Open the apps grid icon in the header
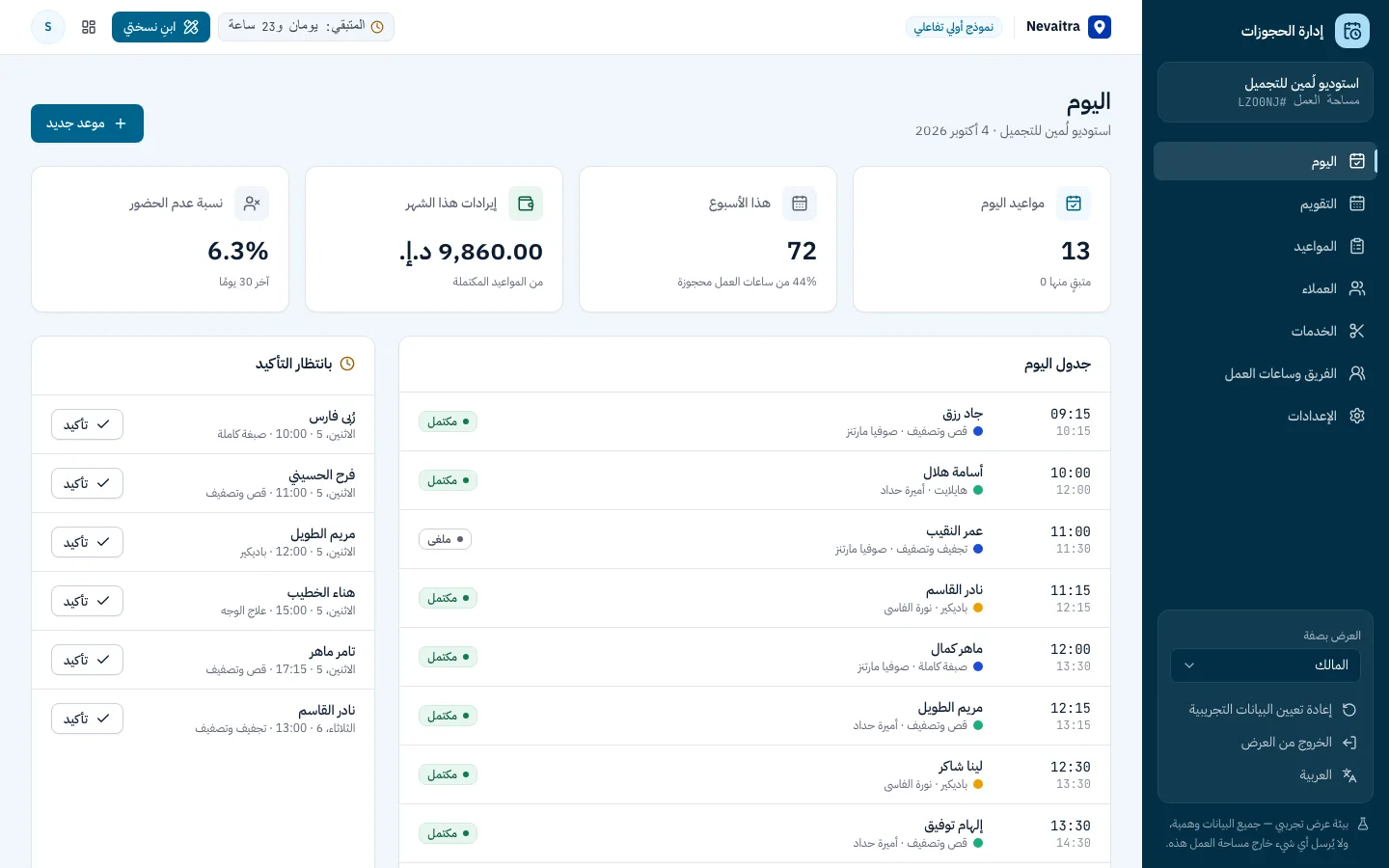 point(89,27)
